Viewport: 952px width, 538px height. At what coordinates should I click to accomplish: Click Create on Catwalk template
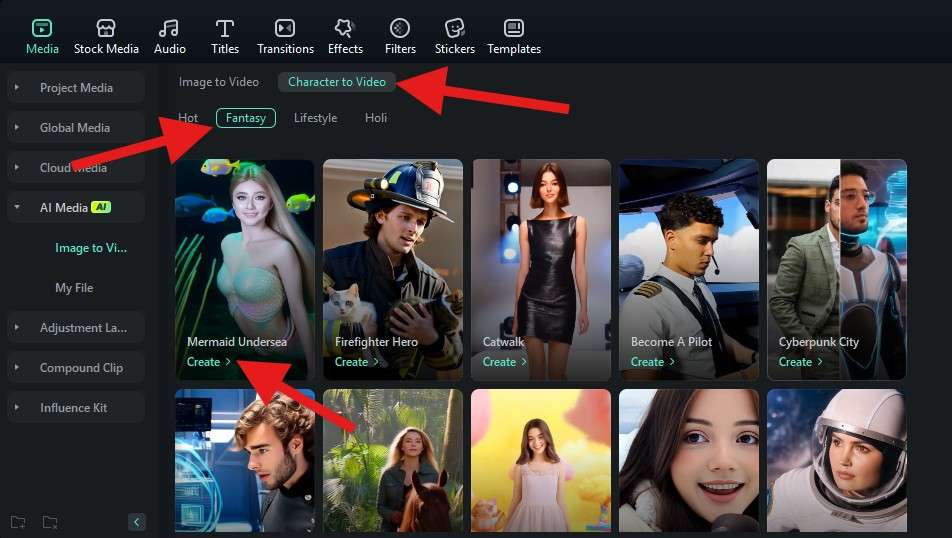(x=504, y=362)
